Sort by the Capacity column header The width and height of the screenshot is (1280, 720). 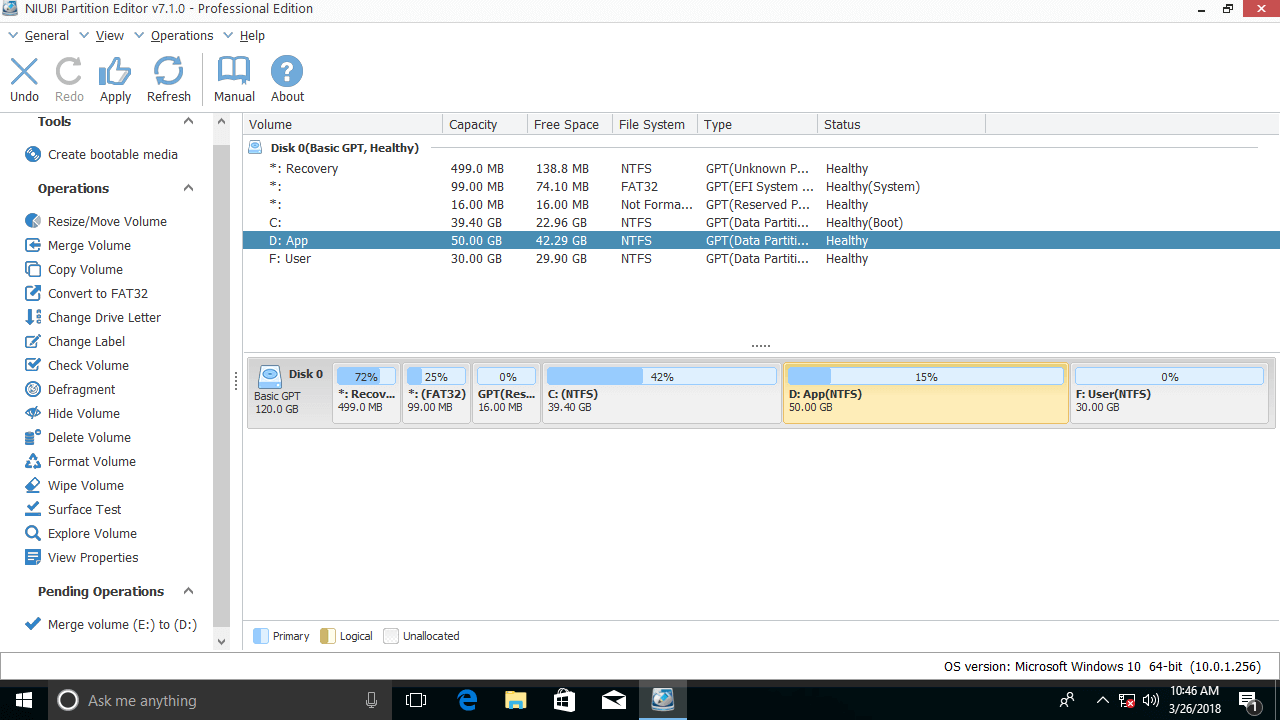485,124
